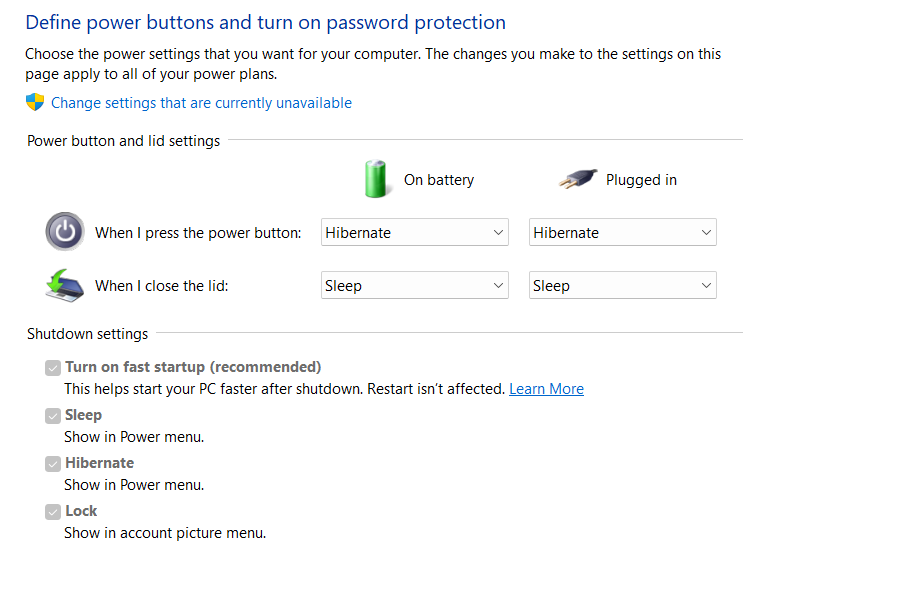Toggle the Lock checkbox
Image resolution: width=904 pixels, height=592 pixels.
tap(52, 511)
